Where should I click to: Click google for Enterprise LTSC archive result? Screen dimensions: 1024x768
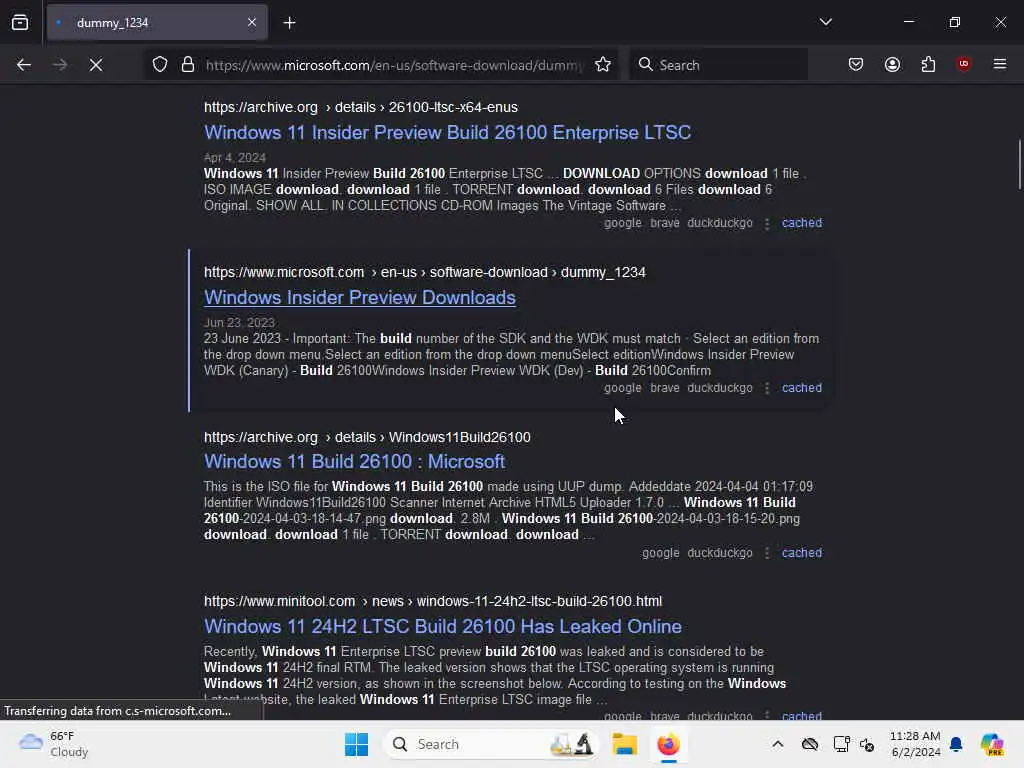[x=623, y=223]
